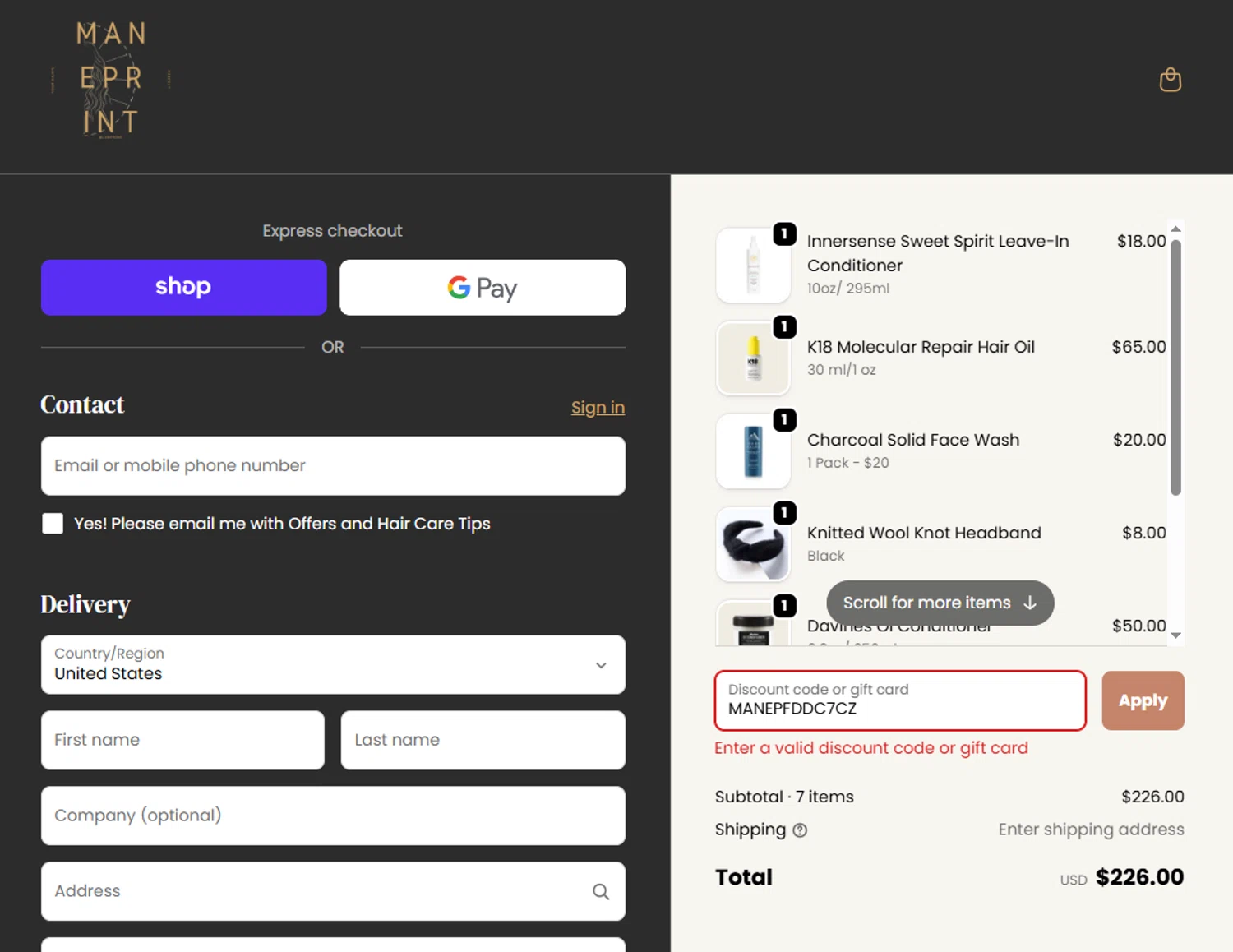Click the order summary vertical scrollbar
The width and height of the screenshot is (1233, 952).
[1175, 366]
